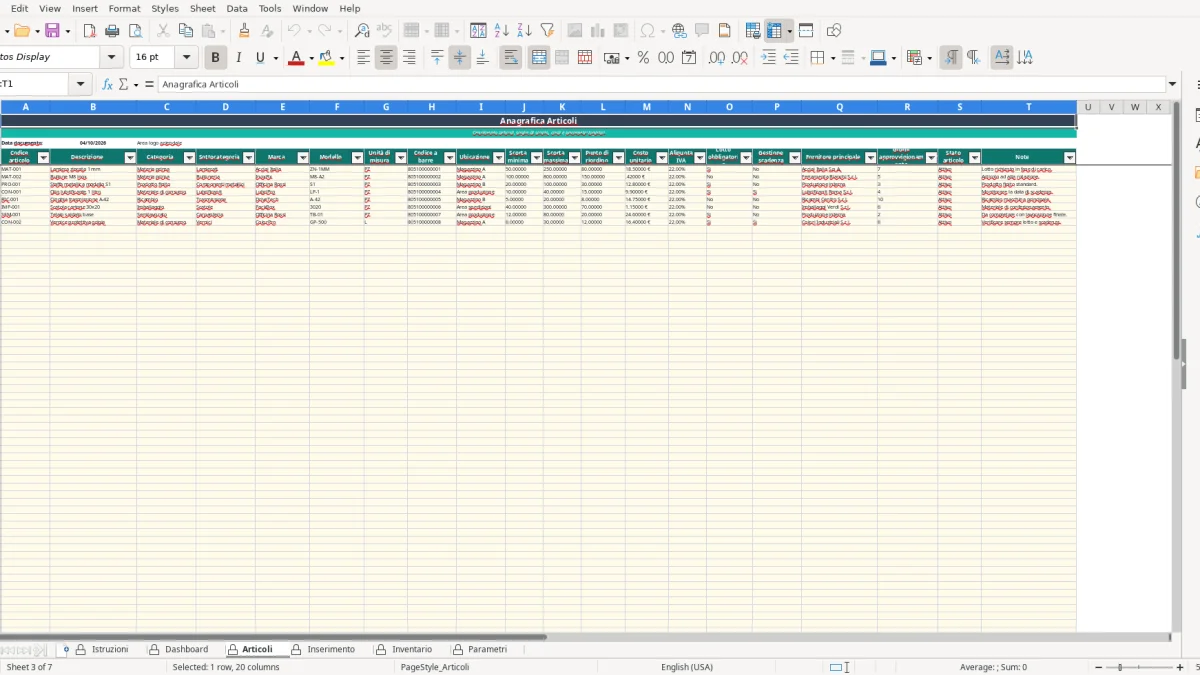
Task: Click PageStyle_Articoli in the status bar
Action: (435, 667)
